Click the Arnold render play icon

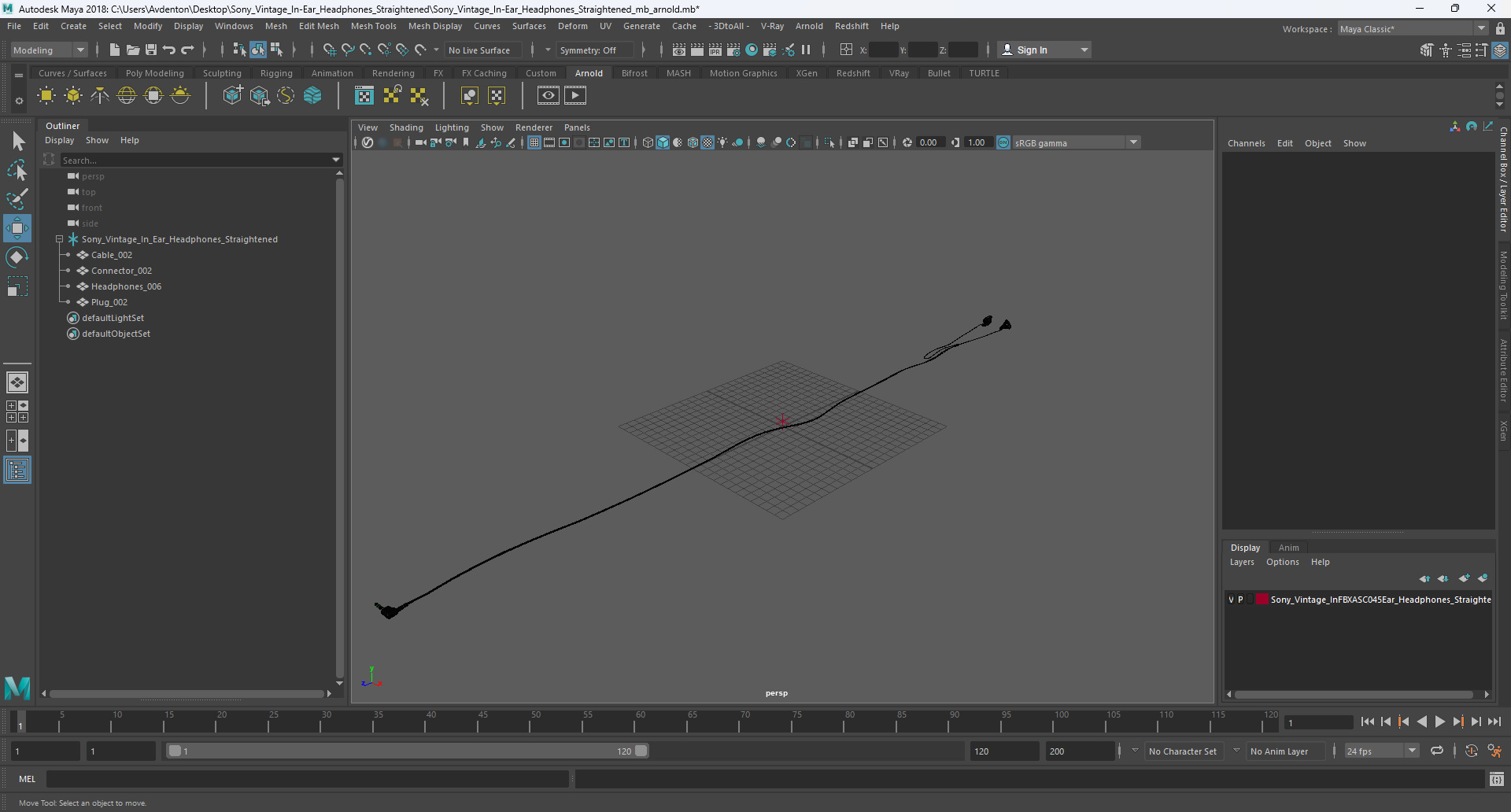pos(575,96)
